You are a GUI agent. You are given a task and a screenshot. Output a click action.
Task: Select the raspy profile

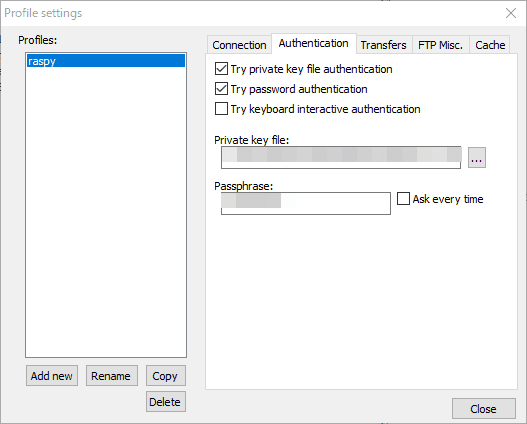[106, 61]
